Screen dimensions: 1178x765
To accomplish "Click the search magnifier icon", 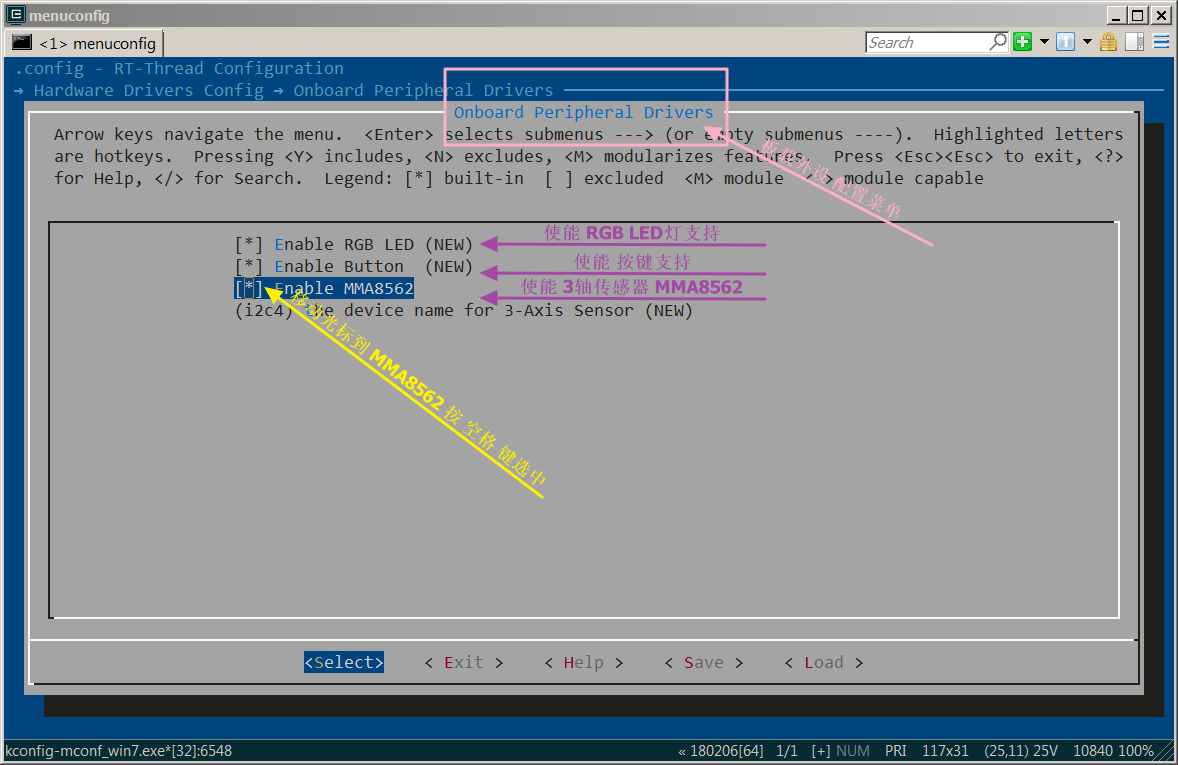I will [997, 42].
